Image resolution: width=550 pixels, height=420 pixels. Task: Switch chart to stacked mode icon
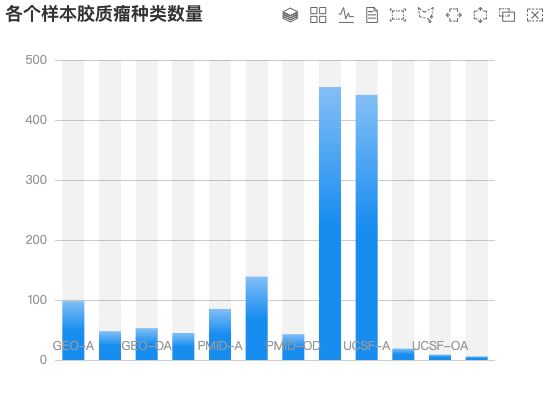pyautogui.click(x=290, y=15)
